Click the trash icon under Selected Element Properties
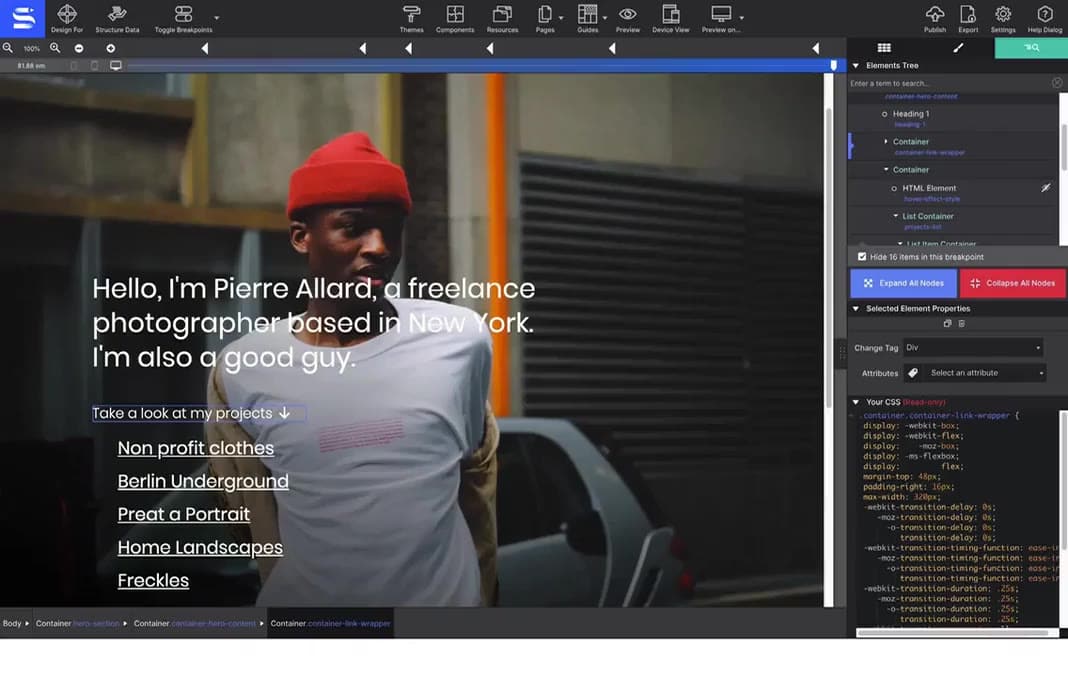This screenshot has height=678, width=1068. point(962,324)
